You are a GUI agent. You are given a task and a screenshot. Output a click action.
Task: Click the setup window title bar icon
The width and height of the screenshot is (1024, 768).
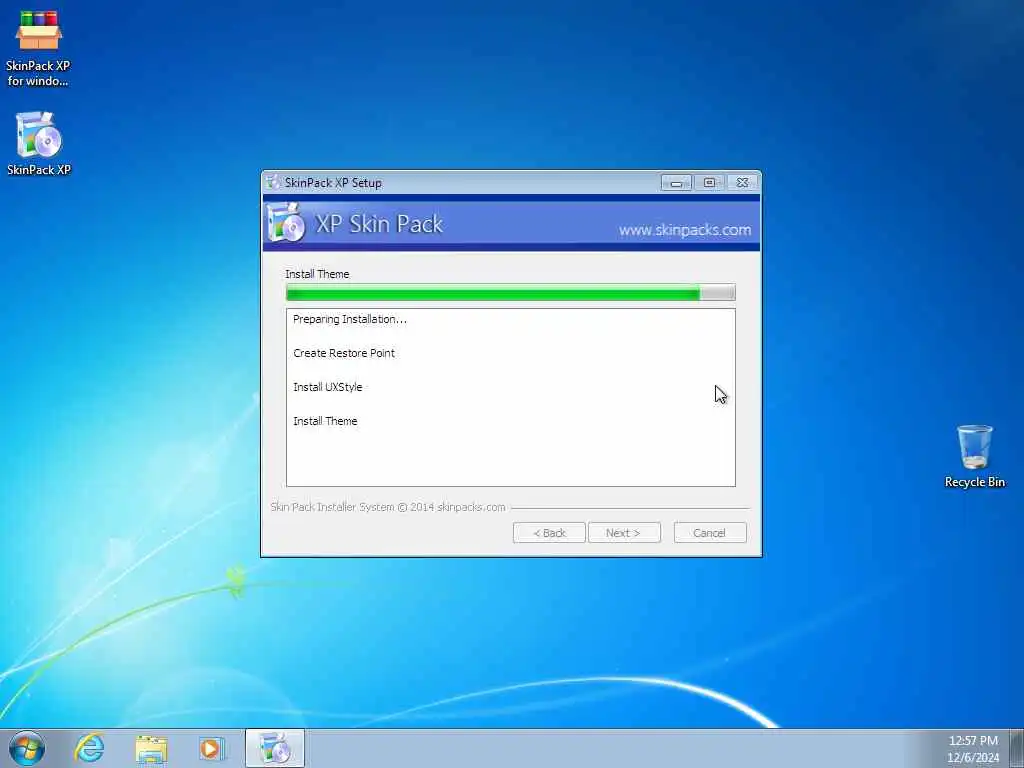[x=273, y=182]
